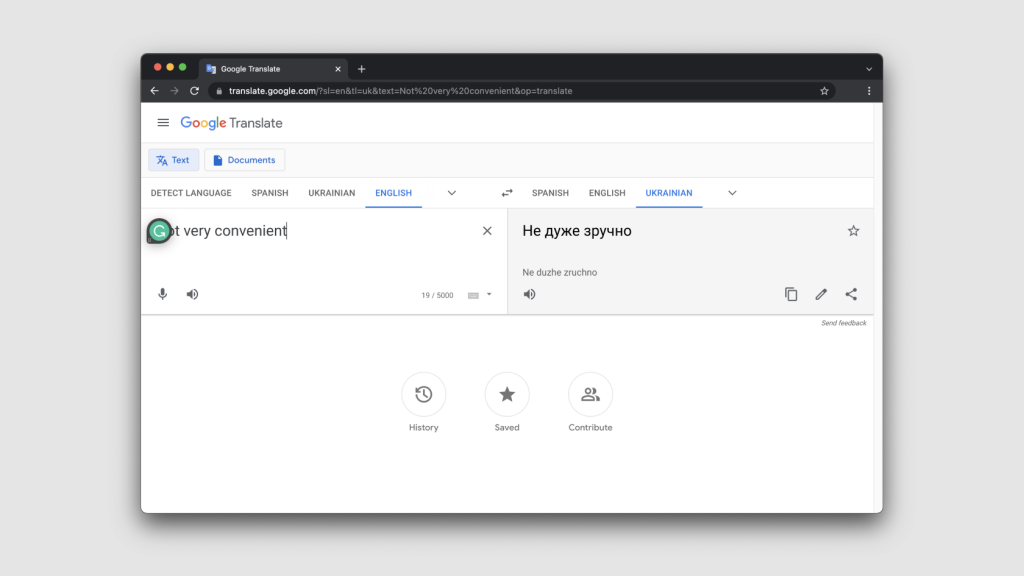
Task: Listen to the Ukrainian translation
Action: coord(529,294)
